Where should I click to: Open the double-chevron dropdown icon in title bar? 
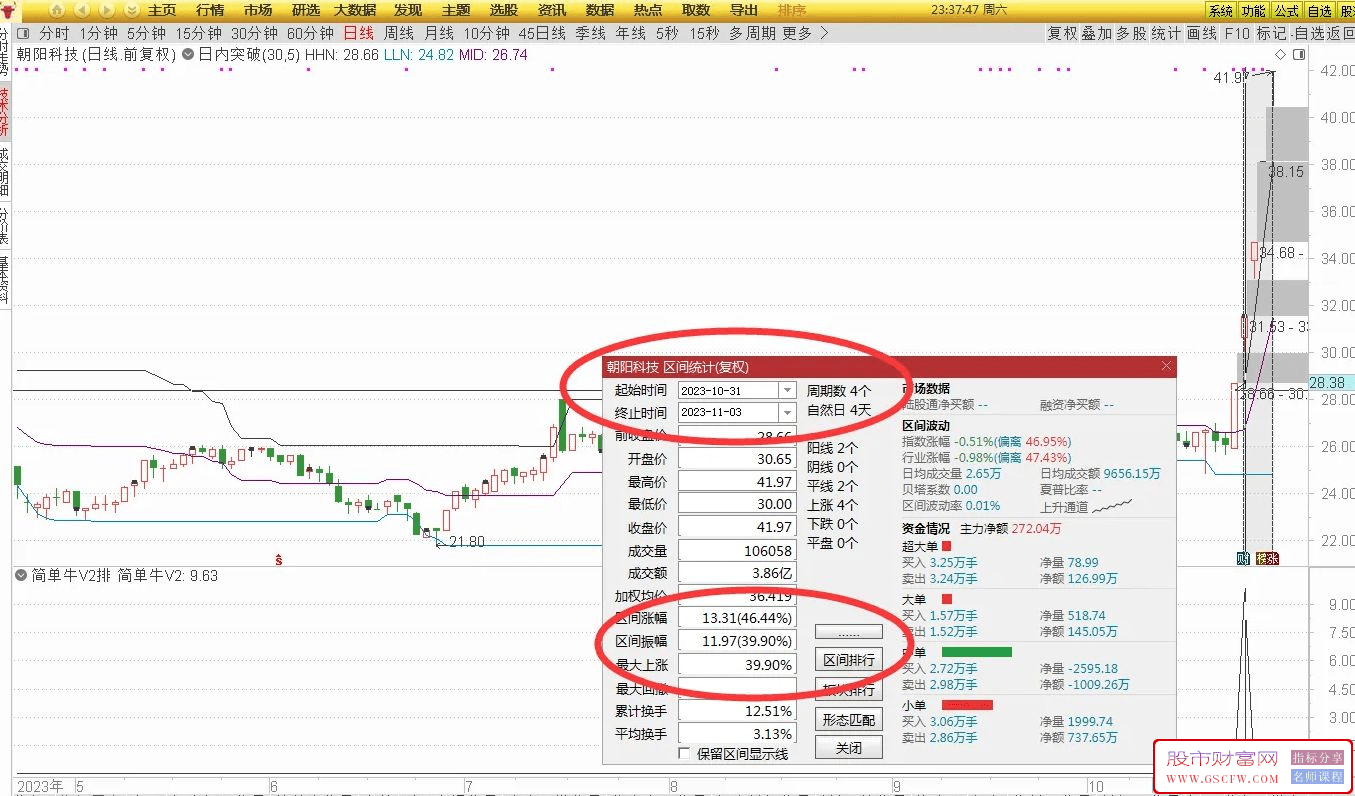(x=132, y=10)
